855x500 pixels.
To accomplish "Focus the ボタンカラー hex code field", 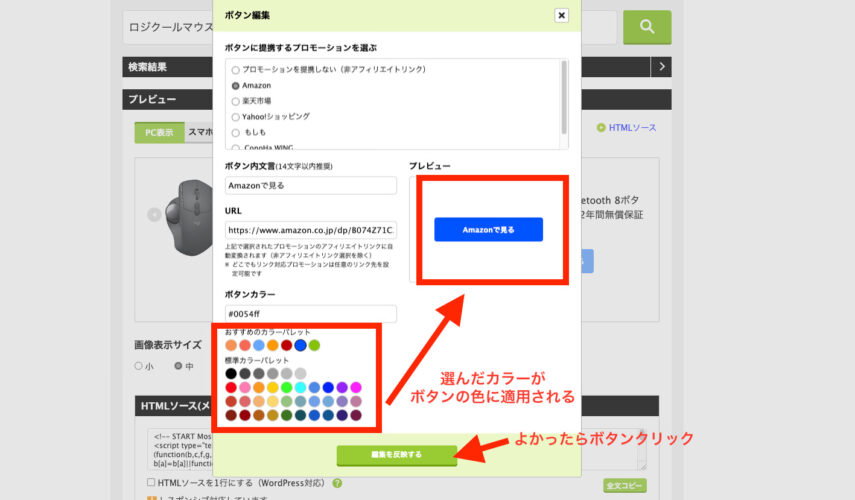I will 311,314.
